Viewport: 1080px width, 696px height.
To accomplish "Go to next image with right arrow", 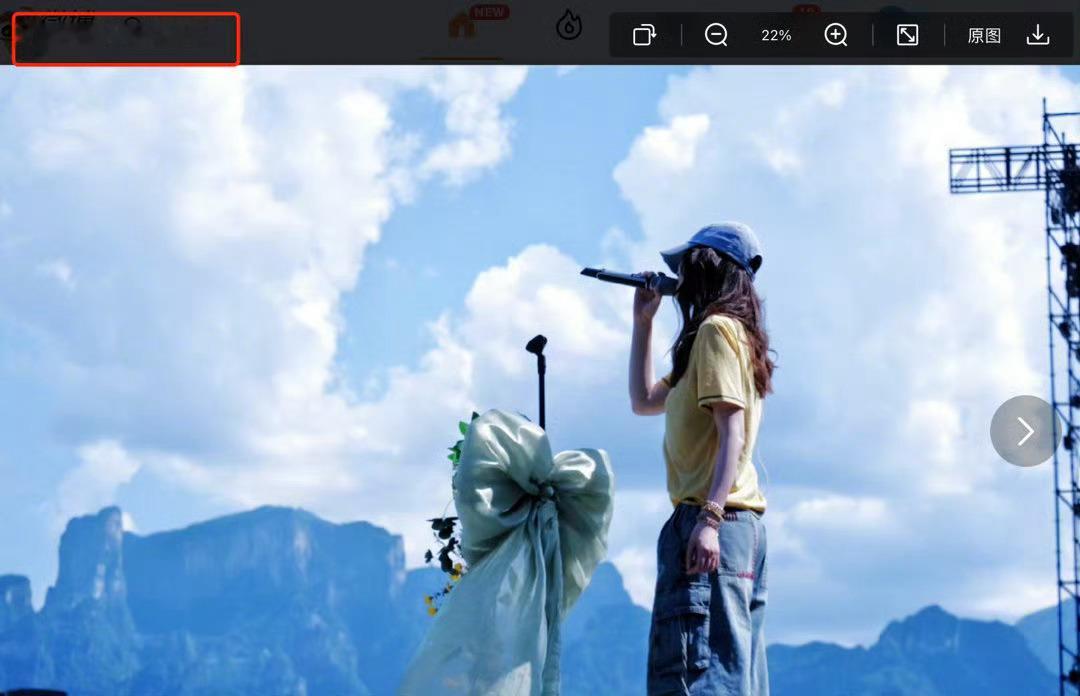I will [x=1026, y=431].
